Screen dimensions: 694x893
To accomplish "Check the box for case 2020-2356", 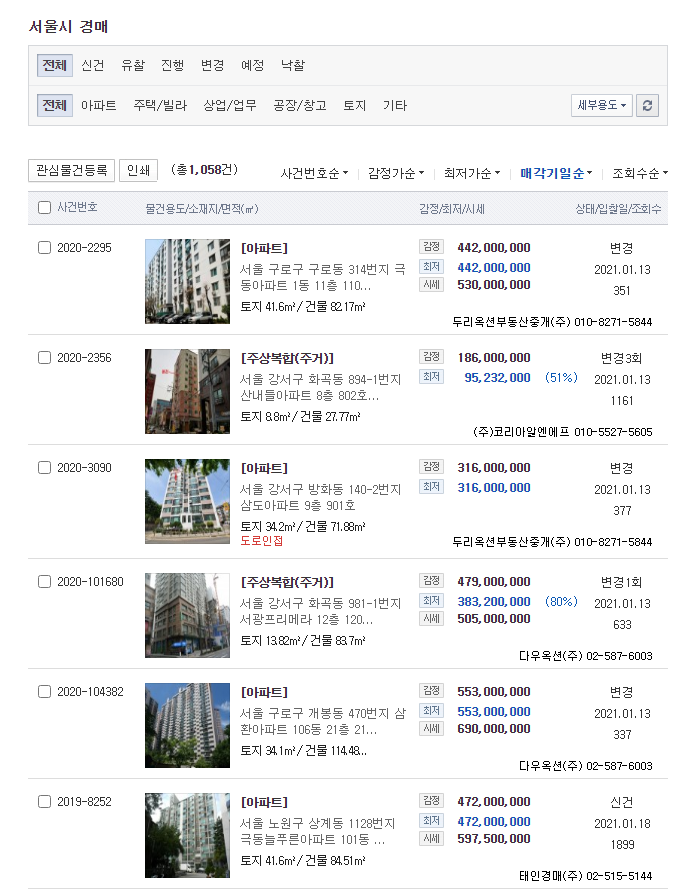I will tap(44, 358).
